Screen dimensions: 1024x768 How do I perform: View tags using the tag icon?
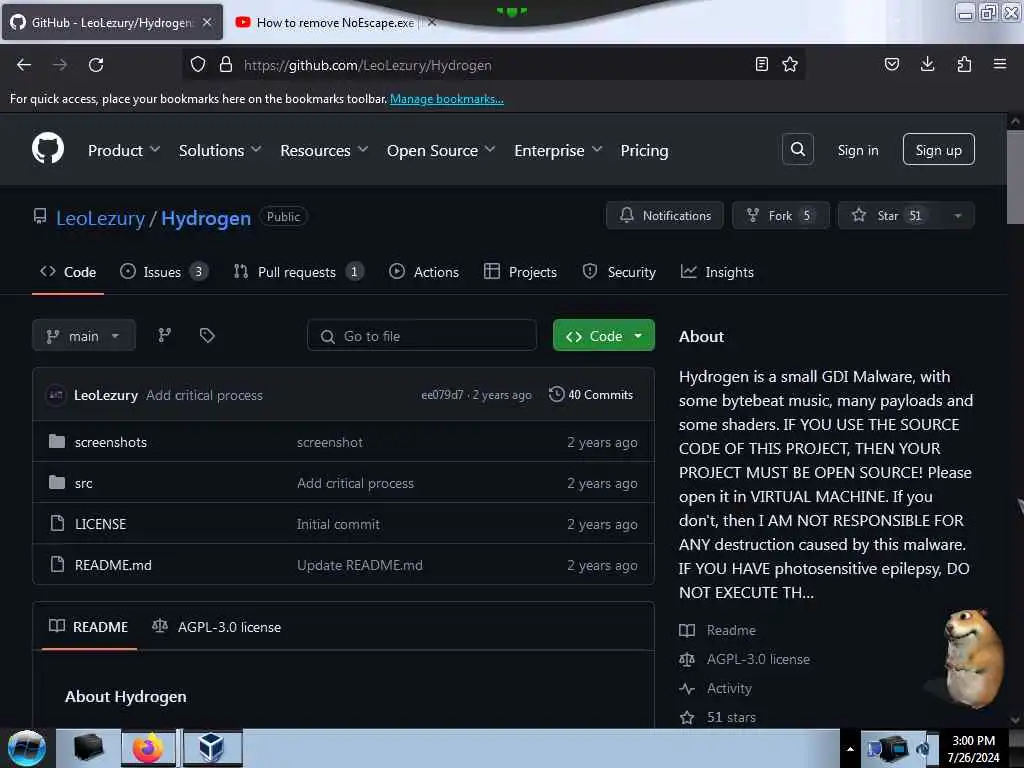(207, 336)
